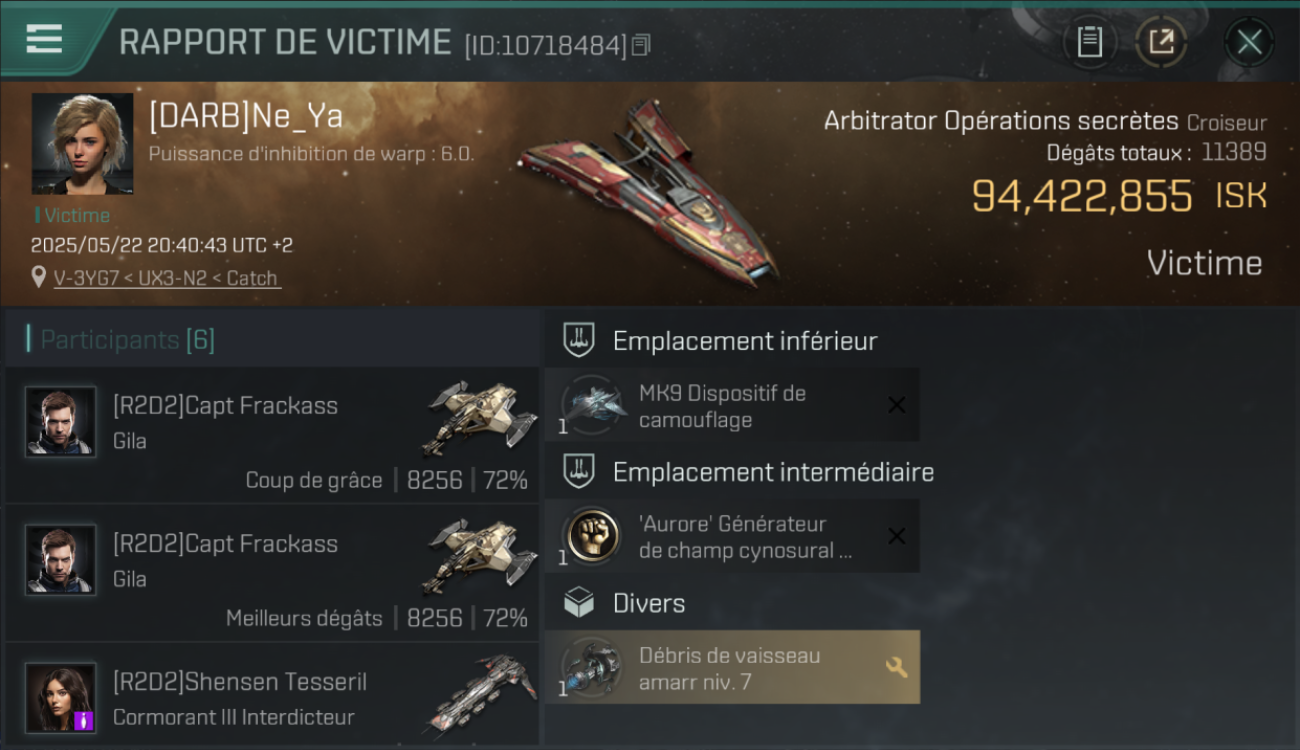Open Ne_Ya victim portrait
Screen dimensions: 1300x750
tap(82, 144)
